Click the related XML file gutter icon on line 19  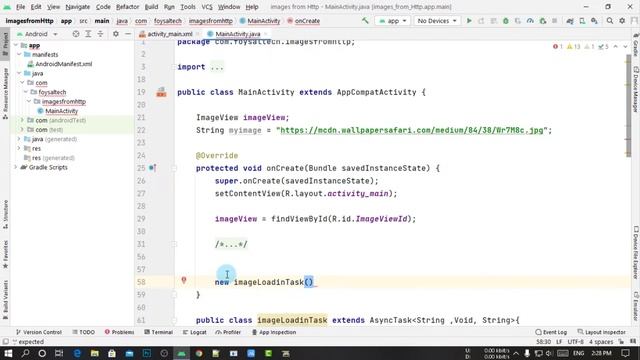coord(162,92)
